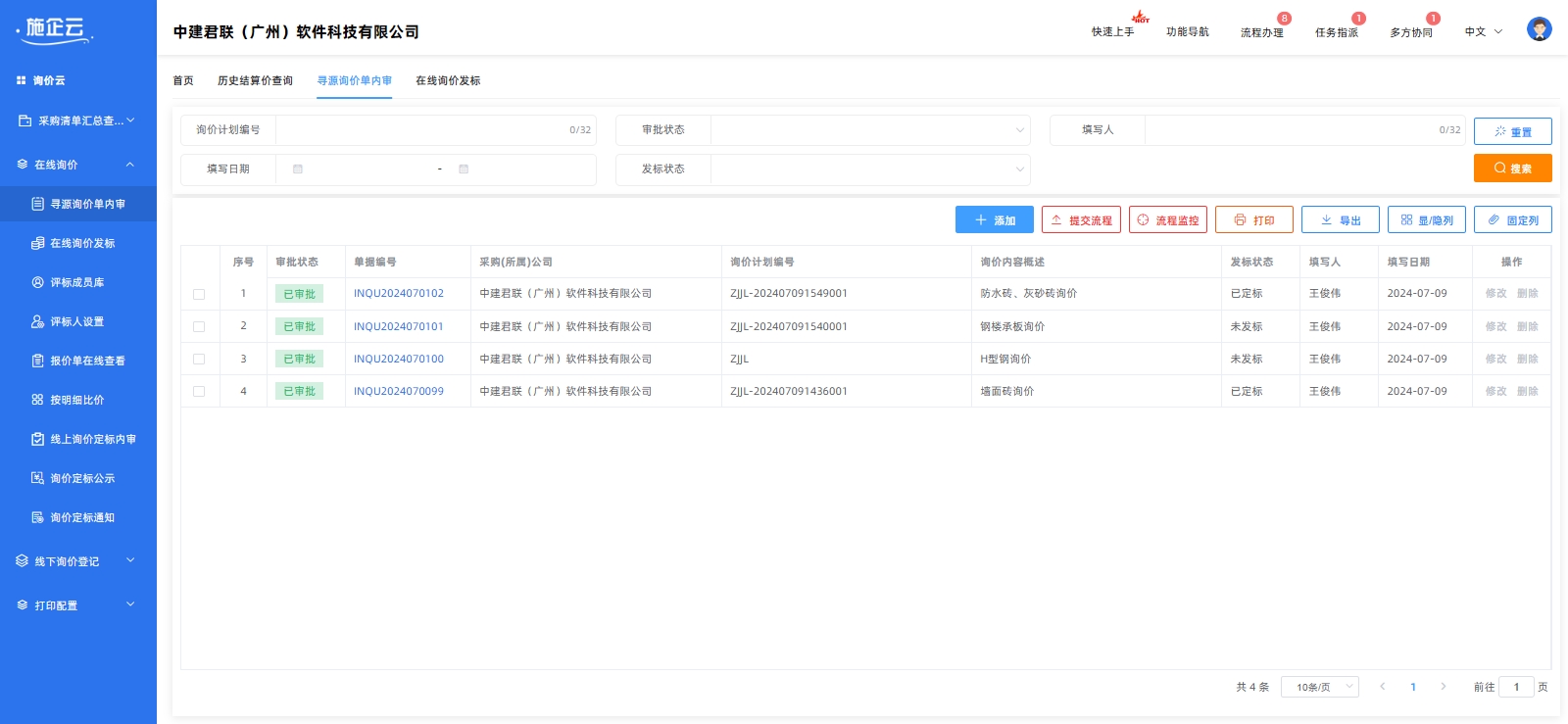Check the checkbox for row 1
Image resolution: width=1568 pixels, height=724 pixels.
click(x=199, y=294)
